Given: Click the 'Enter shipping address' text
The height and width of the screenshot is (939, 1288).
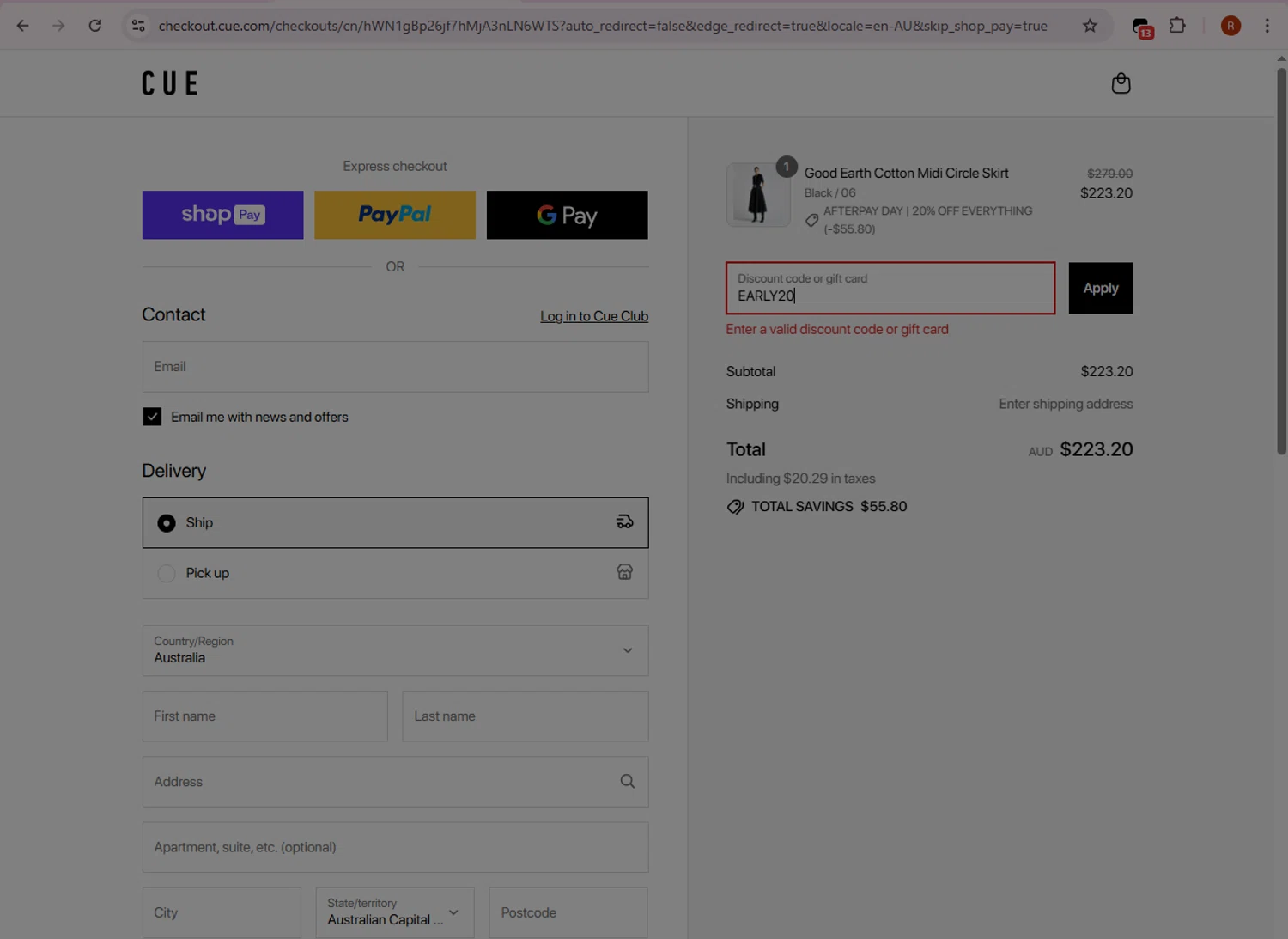Looking at the screenshot, I should [1066, 404].
